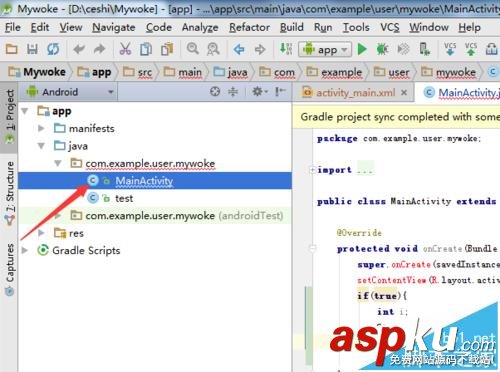Click the main breadcrumb
Screen dimensions: 500x372
pos(183,72)
